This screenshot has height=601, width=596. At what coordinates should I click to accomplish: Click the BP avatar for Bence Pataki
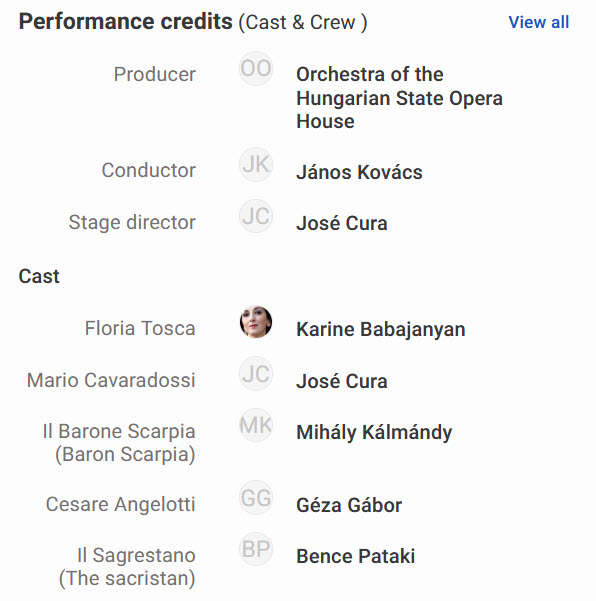click(x=256, y=549)
